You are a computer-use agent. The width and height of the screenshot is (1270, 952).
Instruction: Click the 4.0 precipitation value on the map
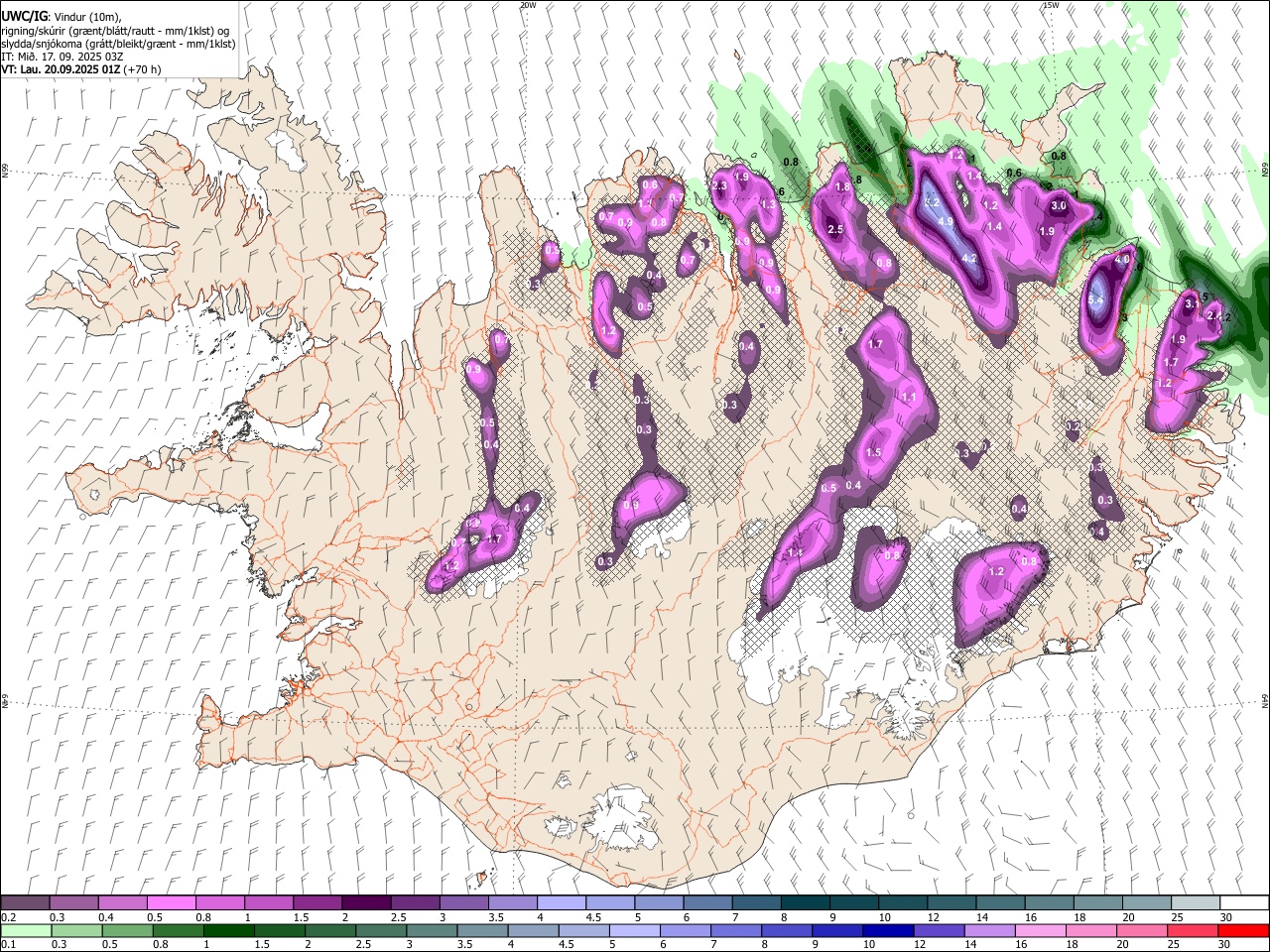[x=1123, y=260]
